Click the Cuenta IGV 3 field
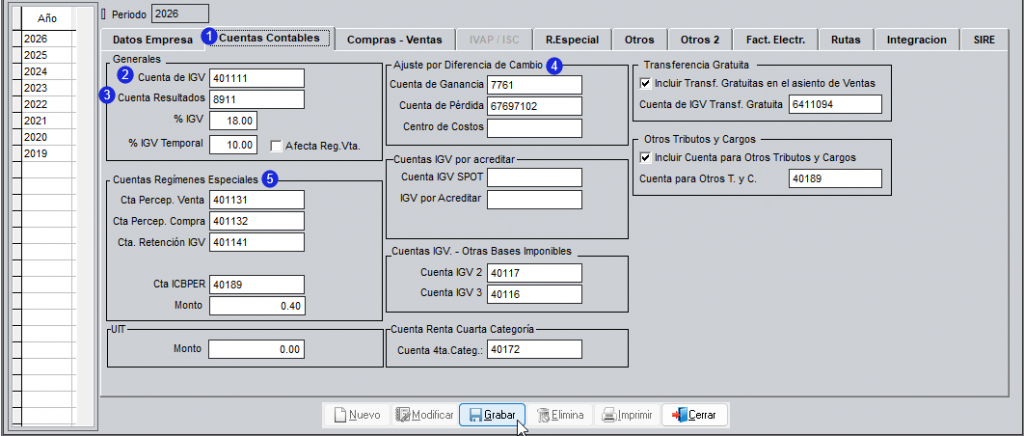 534,294
